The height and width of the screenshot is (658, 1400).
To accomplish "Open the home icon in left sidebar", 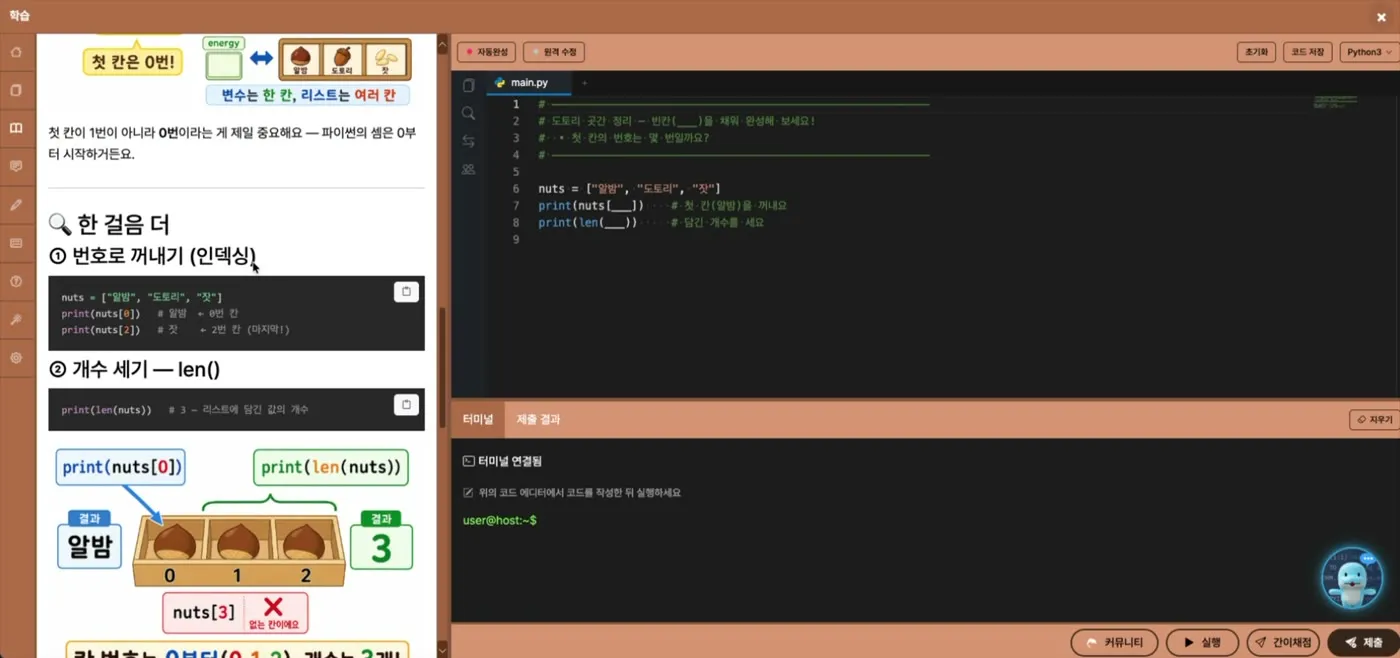I will point(16,52).
